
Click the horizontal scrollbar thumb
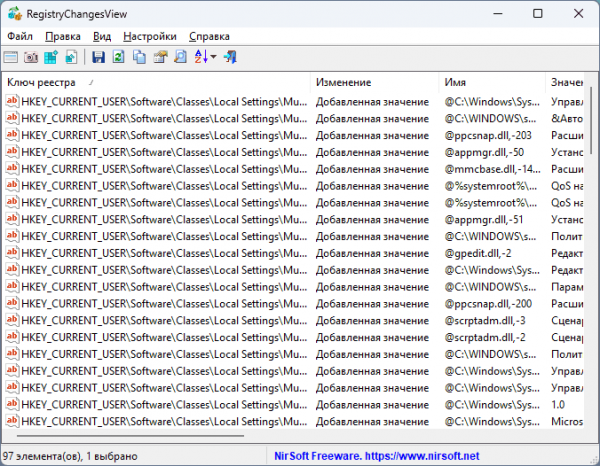(x=130, y=435)
